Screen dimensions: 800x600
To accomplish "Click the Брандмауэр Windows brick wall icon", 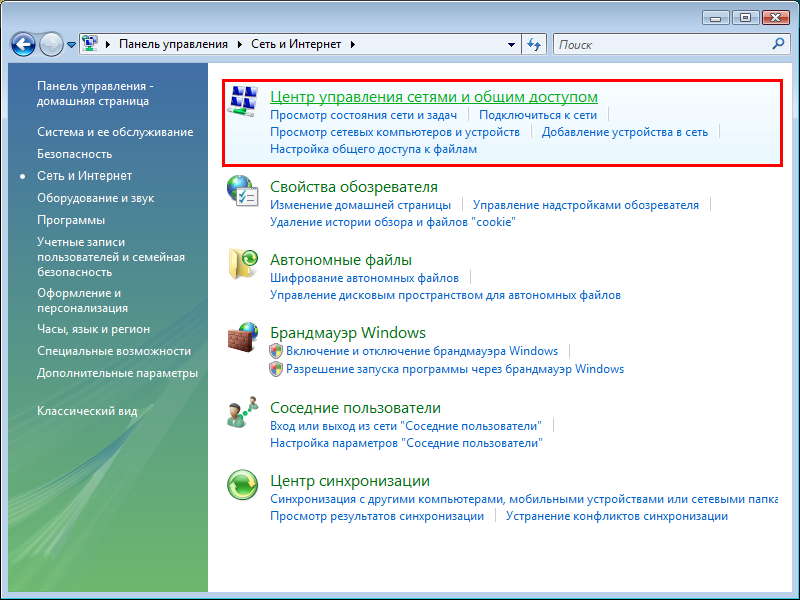I will pos(242,337).
